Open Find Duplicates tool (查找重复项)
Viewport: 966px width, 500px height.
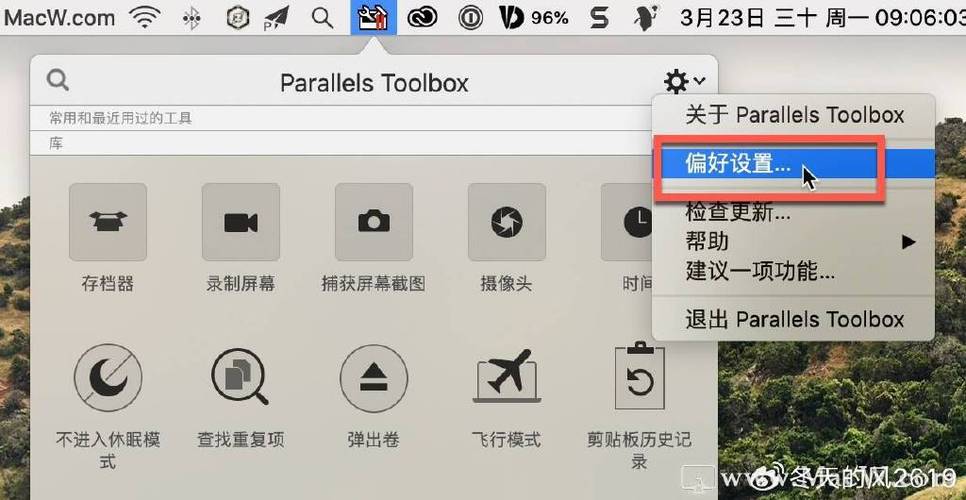[x=241, y=378]
